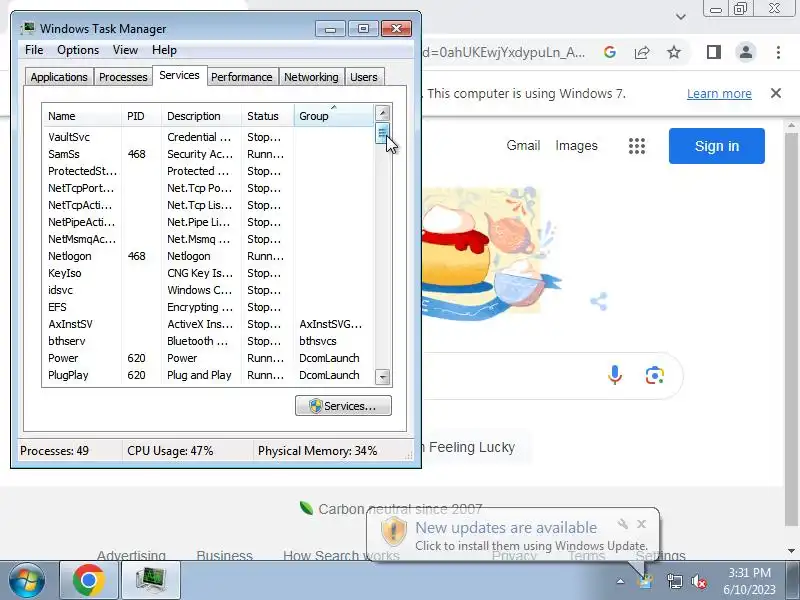
Task: Select the VaultSvc service row
Action: click(208, 137)
